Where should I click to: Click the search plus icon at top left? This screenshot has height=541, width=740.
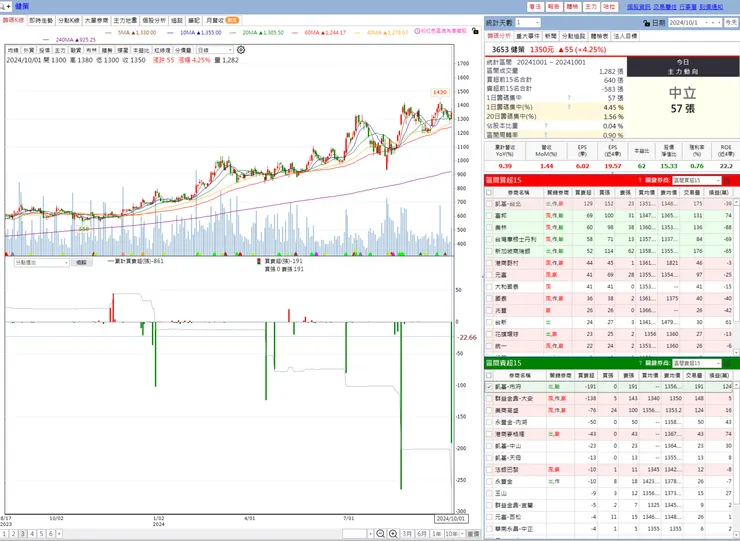(x=6, y=6)
